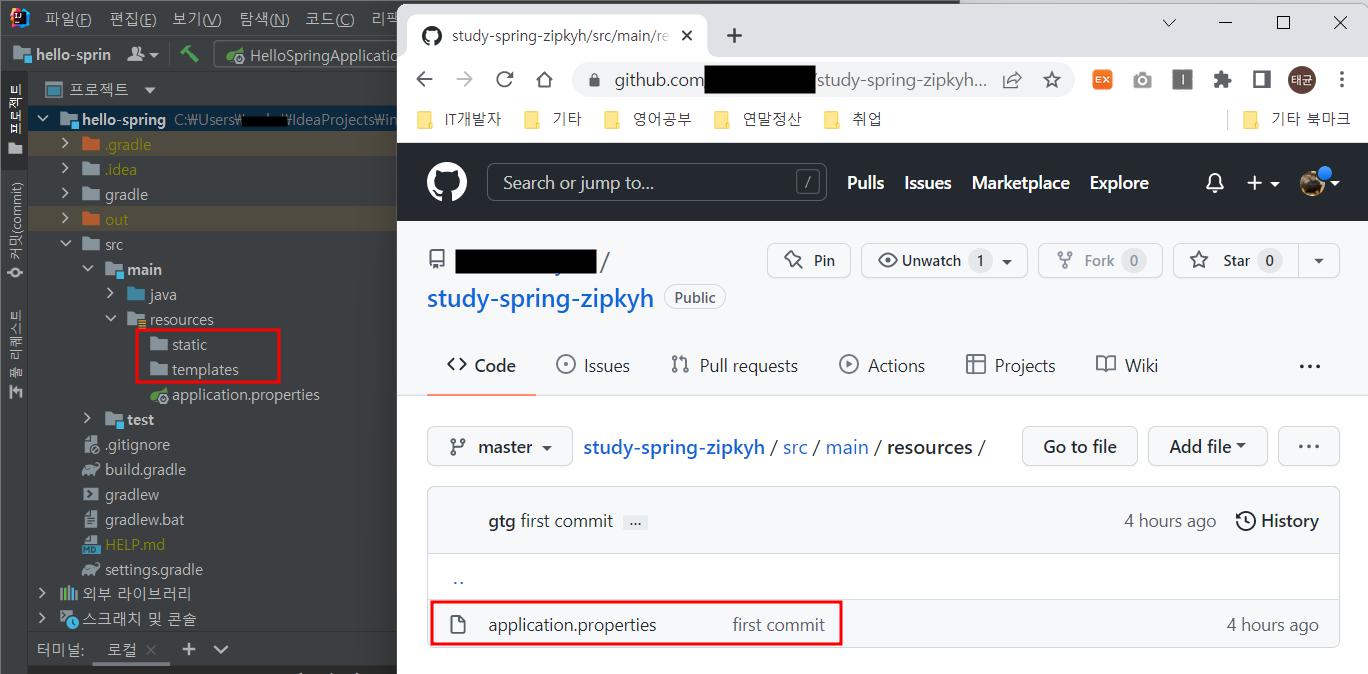1368x674 pixels.
Task: Open Chrome extensions puzzle icon
Action: pos(1222,79)
